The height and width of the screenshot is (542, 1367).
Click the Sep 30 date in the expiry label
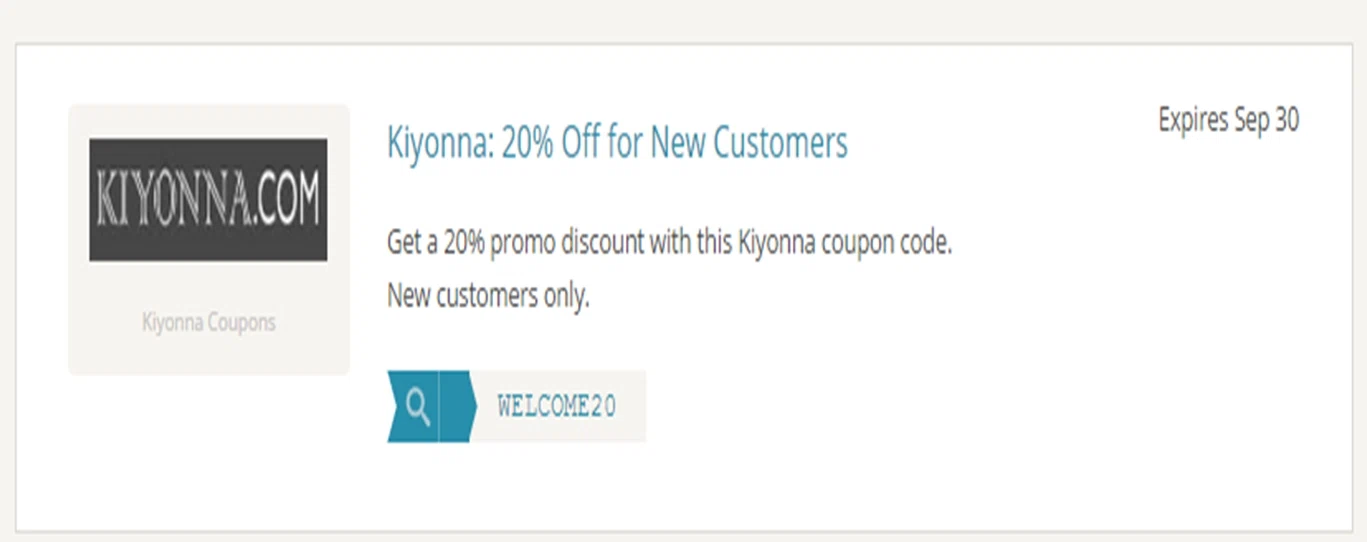tap(1266, 120)
